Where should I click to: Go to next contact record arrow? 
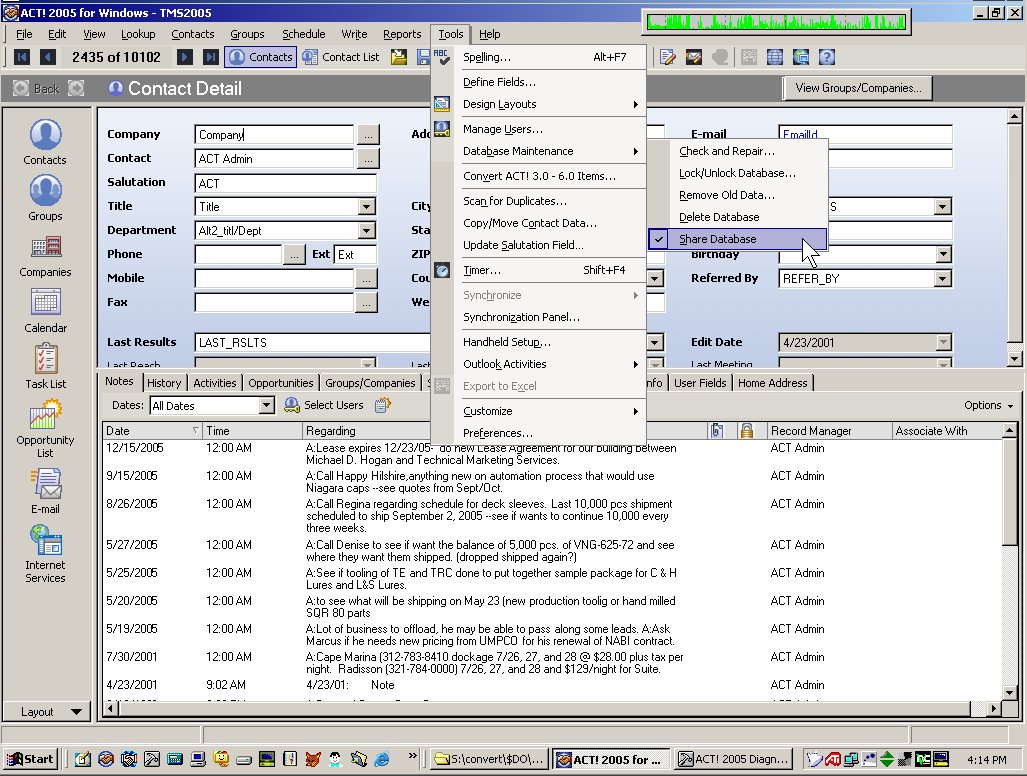185,57
